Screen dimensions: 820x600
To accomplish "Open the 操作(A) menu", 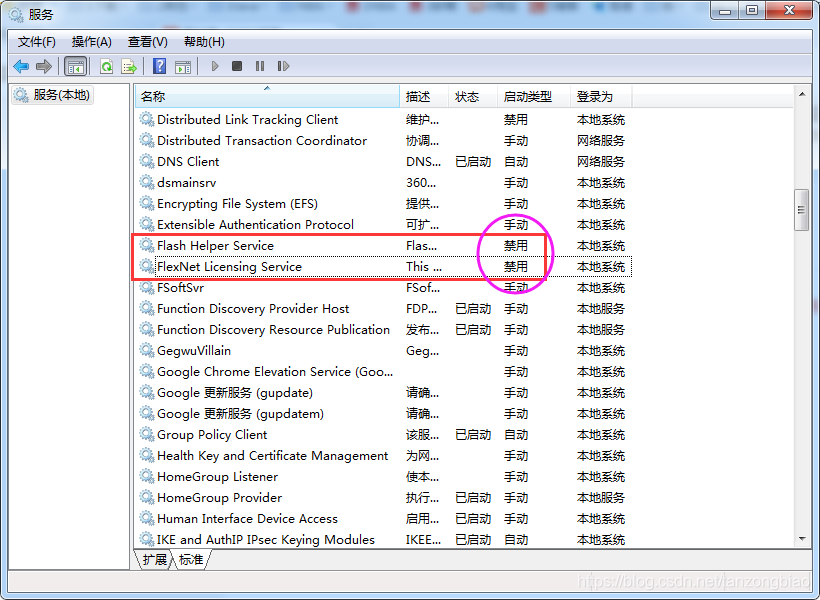I will click(x=92, y=42).
